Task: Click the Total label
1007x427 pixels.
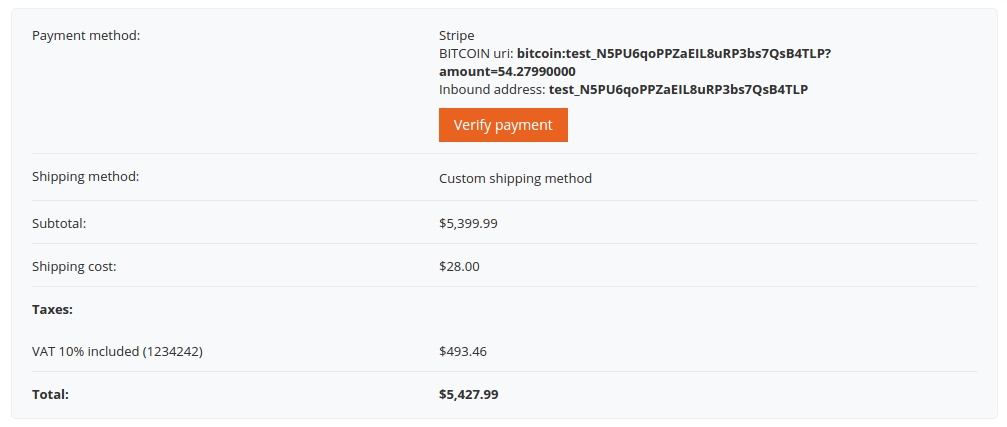Action: point(50,394)
